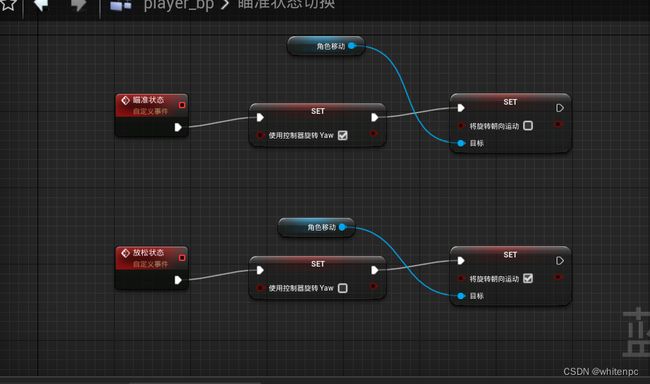Open the player_bp breadcrumb link

pos(179,5)
